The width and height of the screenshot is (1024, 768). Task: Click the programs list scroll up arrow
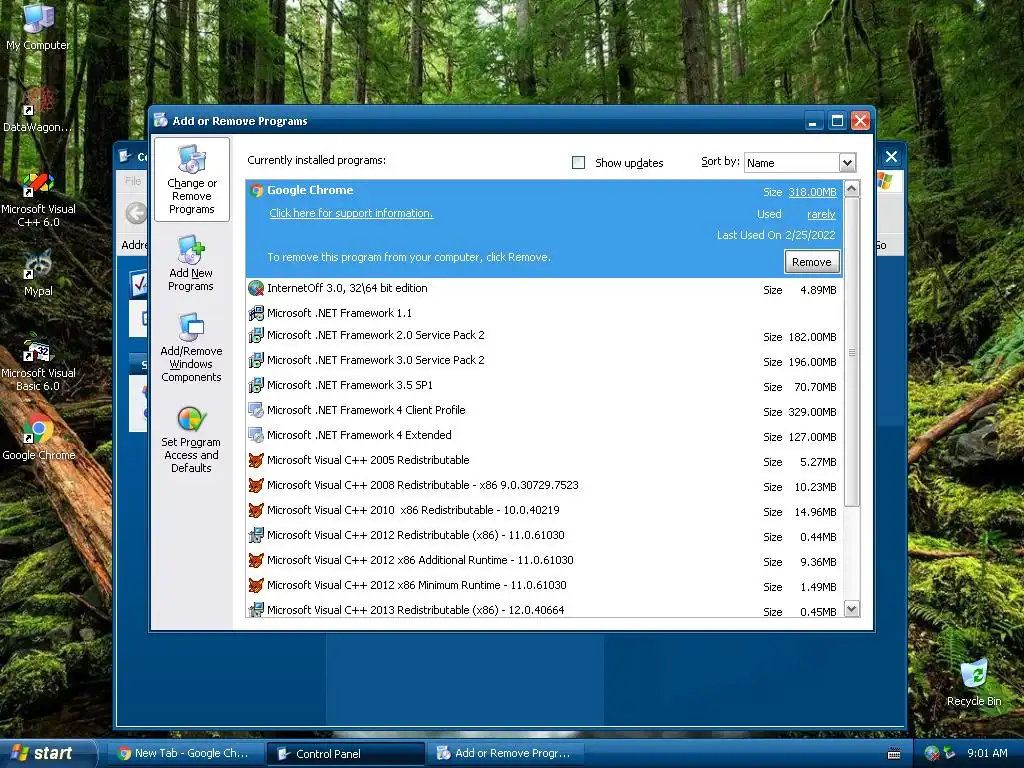point(852,189)
